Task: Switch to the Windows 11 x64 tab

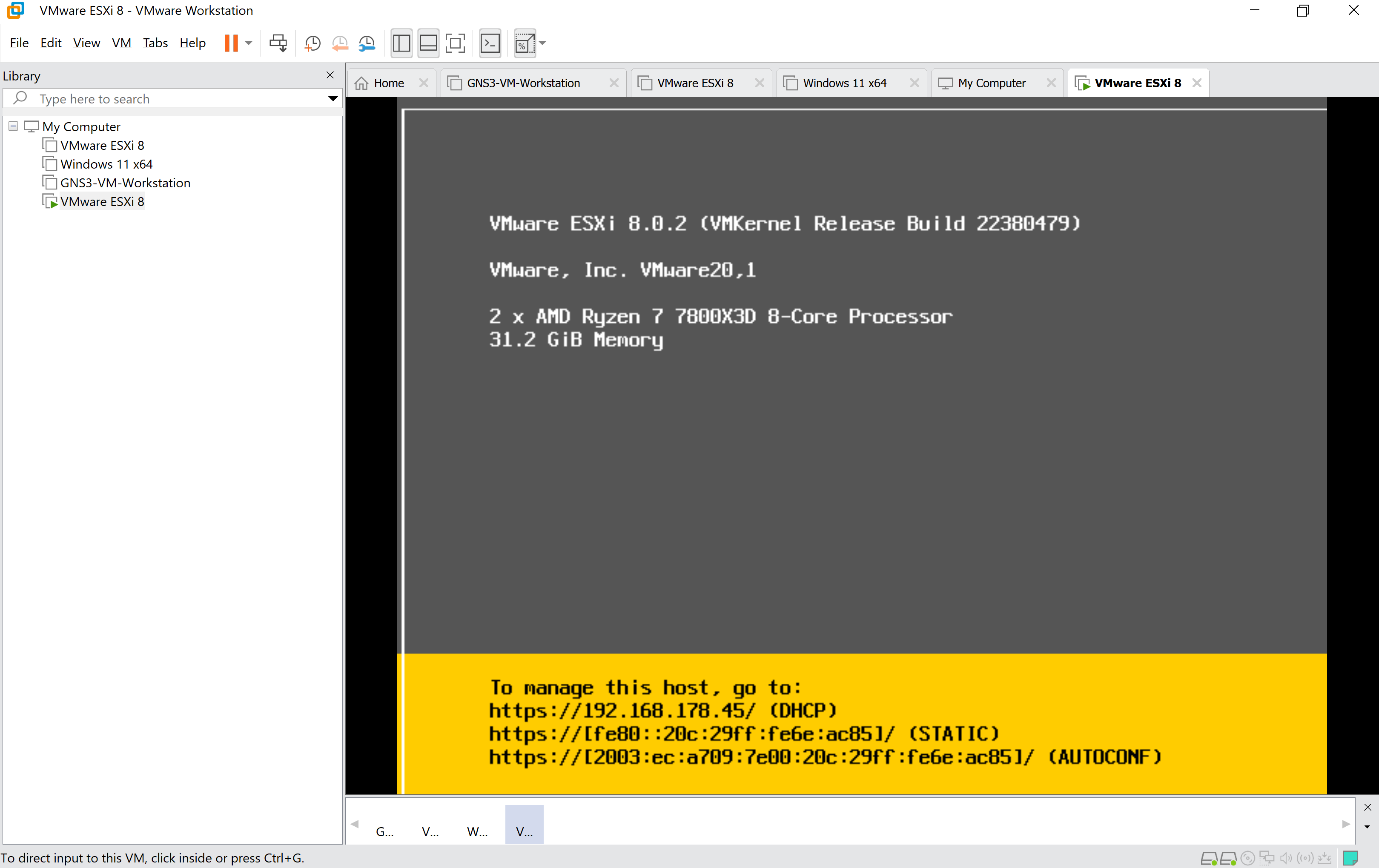Action: pos(844,83)
